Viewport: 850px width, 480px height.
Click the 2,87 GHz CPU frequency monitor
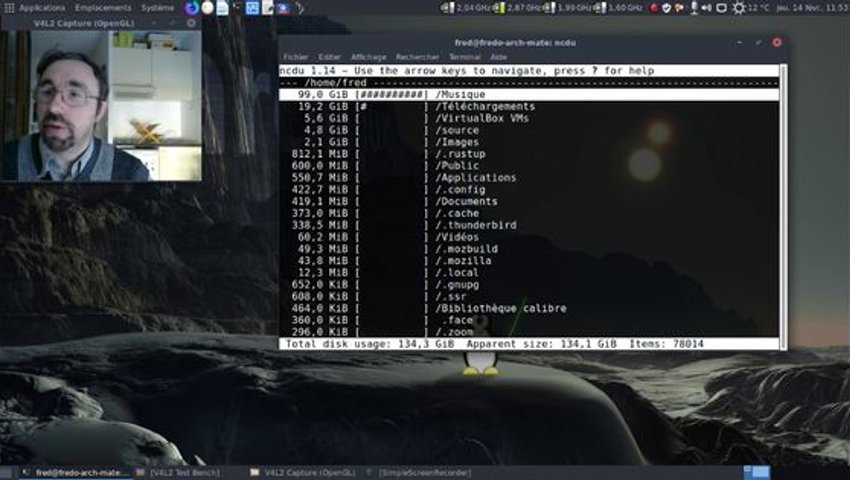coord(518,8)
